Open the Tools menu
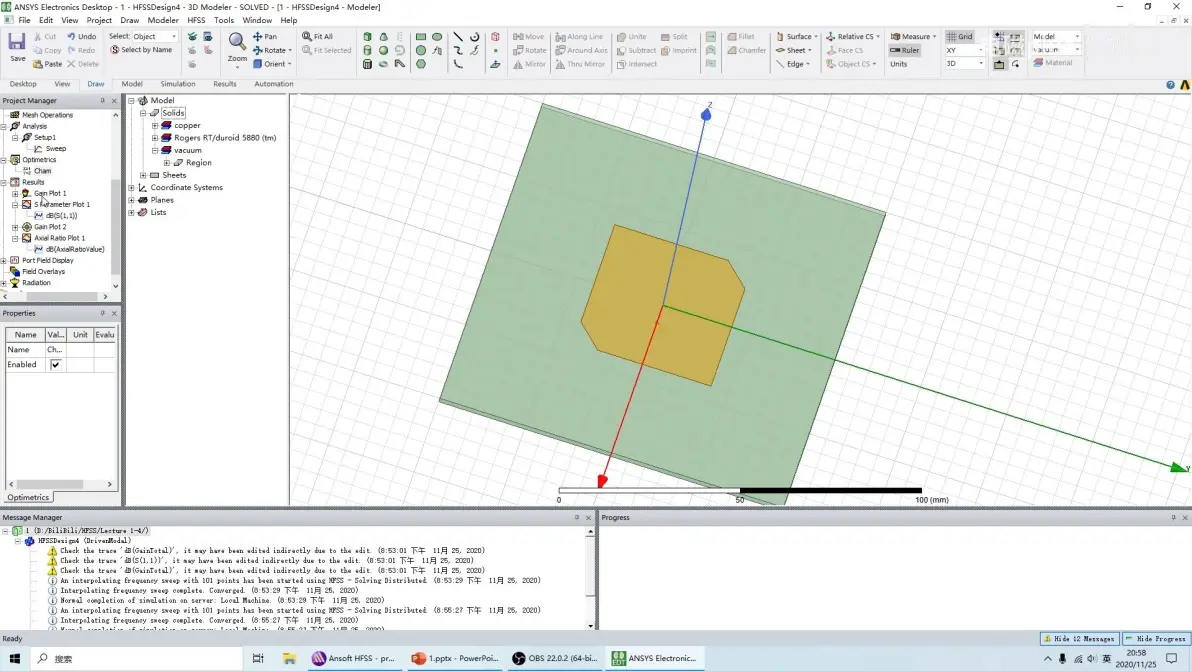1192x671 pixels. (224, 21)
